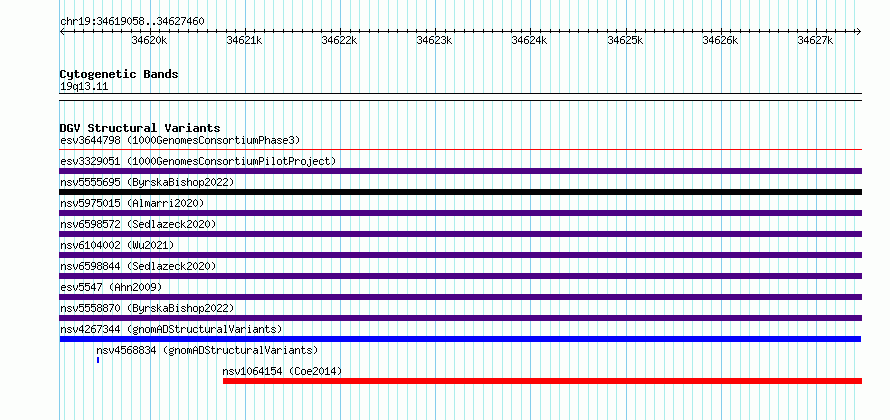Select the red nsv1064154 variant bar
890x420 pixels.
(542, 381)
